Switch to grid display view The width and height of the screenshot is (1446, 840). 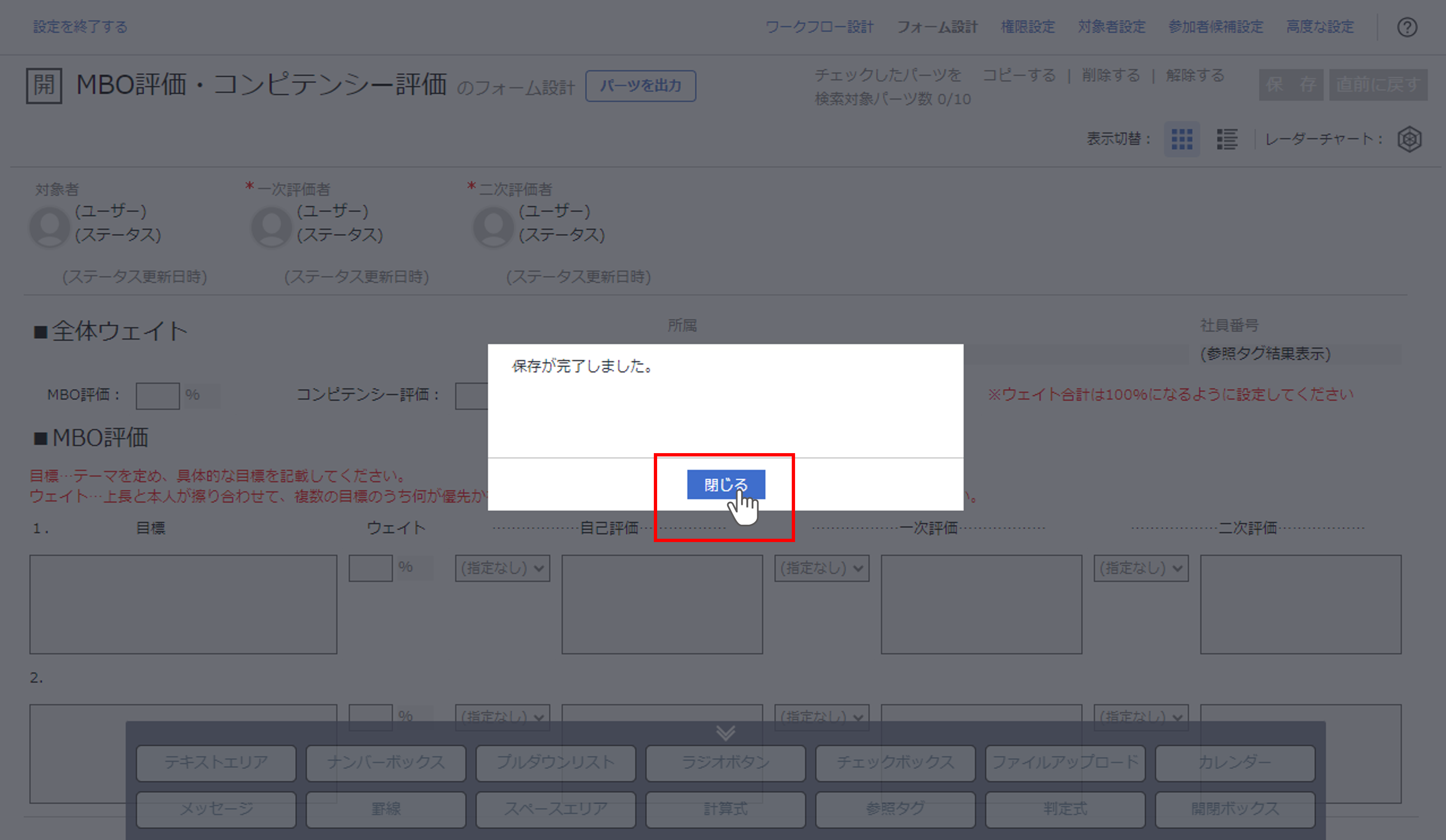point(1182,139)
